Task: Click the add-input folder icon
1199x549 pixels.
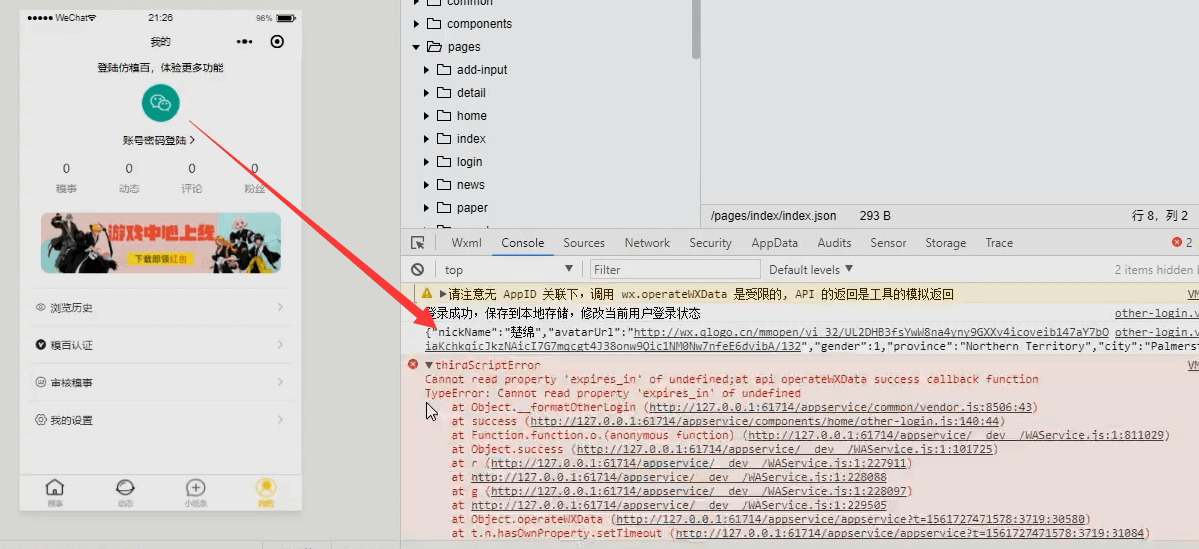Action: (x=444, y=70)
